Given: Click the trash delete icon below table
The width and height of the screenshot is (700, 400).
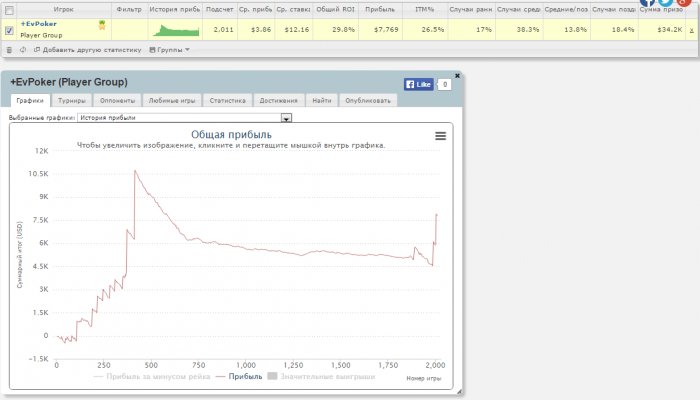Looking at the screenshot, I should click(9, 50).
